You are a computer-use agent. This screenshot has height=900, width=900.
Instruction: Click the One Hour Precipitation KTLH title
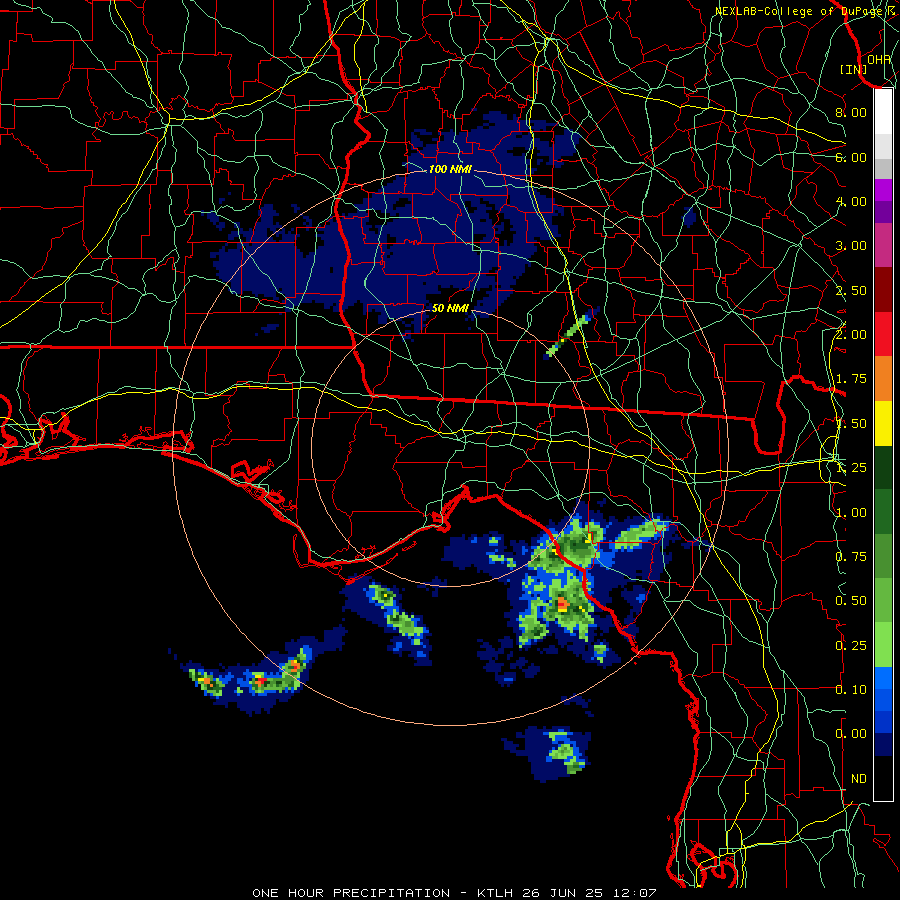coord(454,893)
